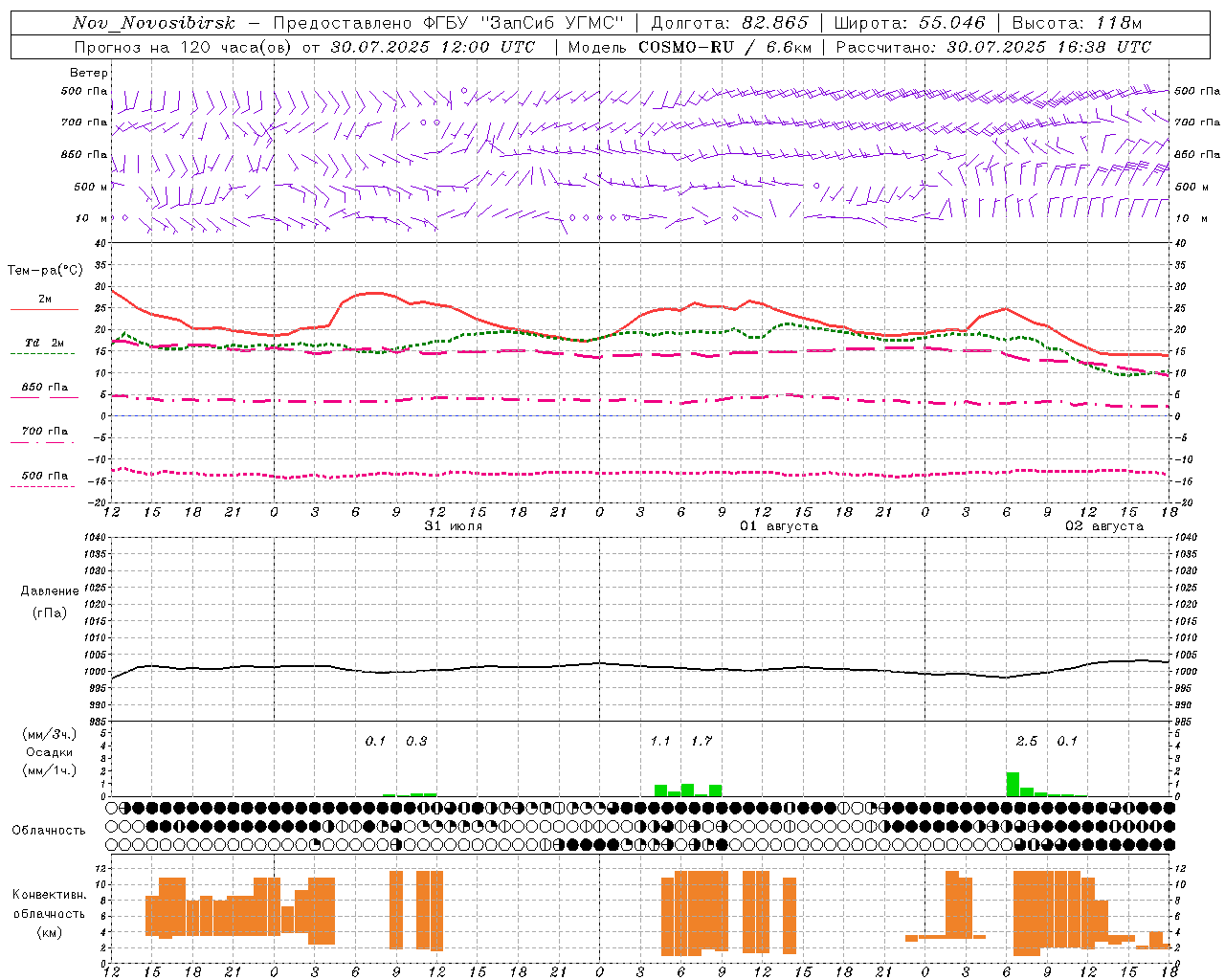Click the Осадки panel label
Image resolution: width=1225 pixels, height=980 pixels.
[x=50, y=752]
